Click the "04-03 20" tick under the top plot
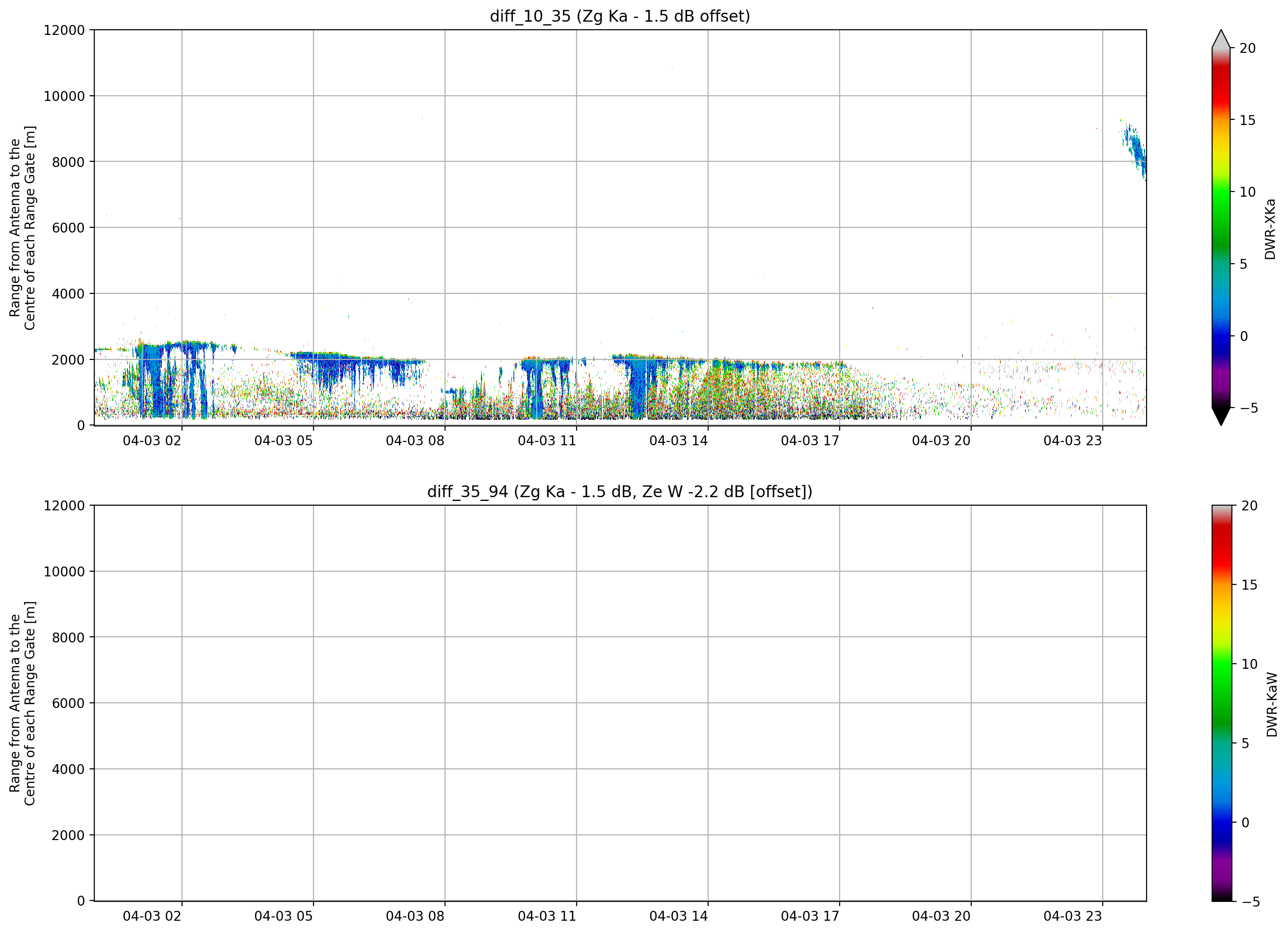This screenshot has height=933, width=1288. [941, 441]
